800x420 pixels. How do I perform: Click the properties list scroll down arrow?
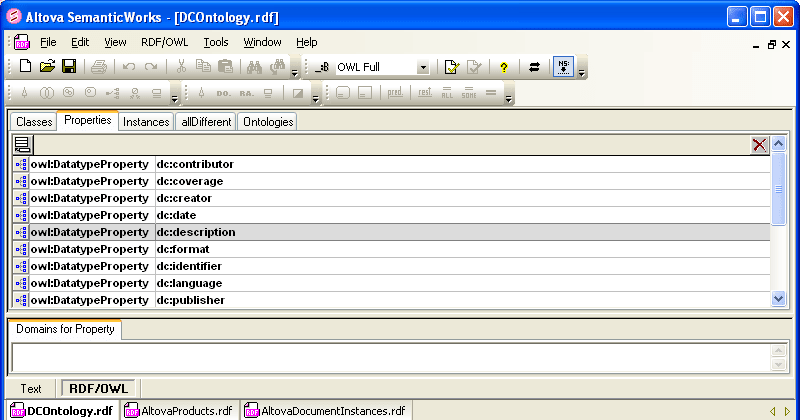(778, 299)
